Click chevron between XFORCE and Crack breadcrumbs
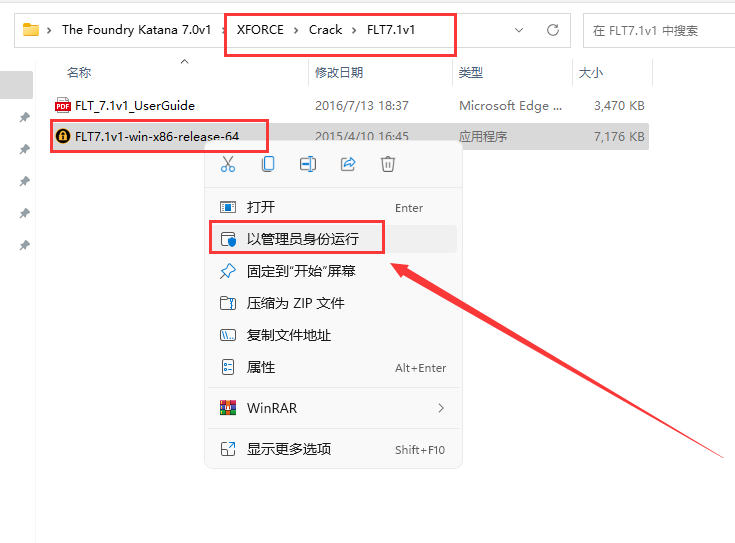 (x=296, y=30)
